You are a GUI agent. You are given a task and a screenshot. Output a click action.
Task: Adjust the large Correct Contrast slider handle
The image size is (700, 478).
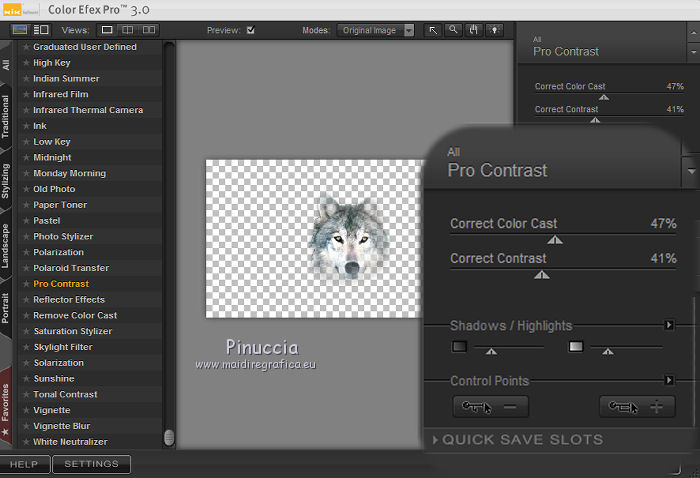(542, 275)
